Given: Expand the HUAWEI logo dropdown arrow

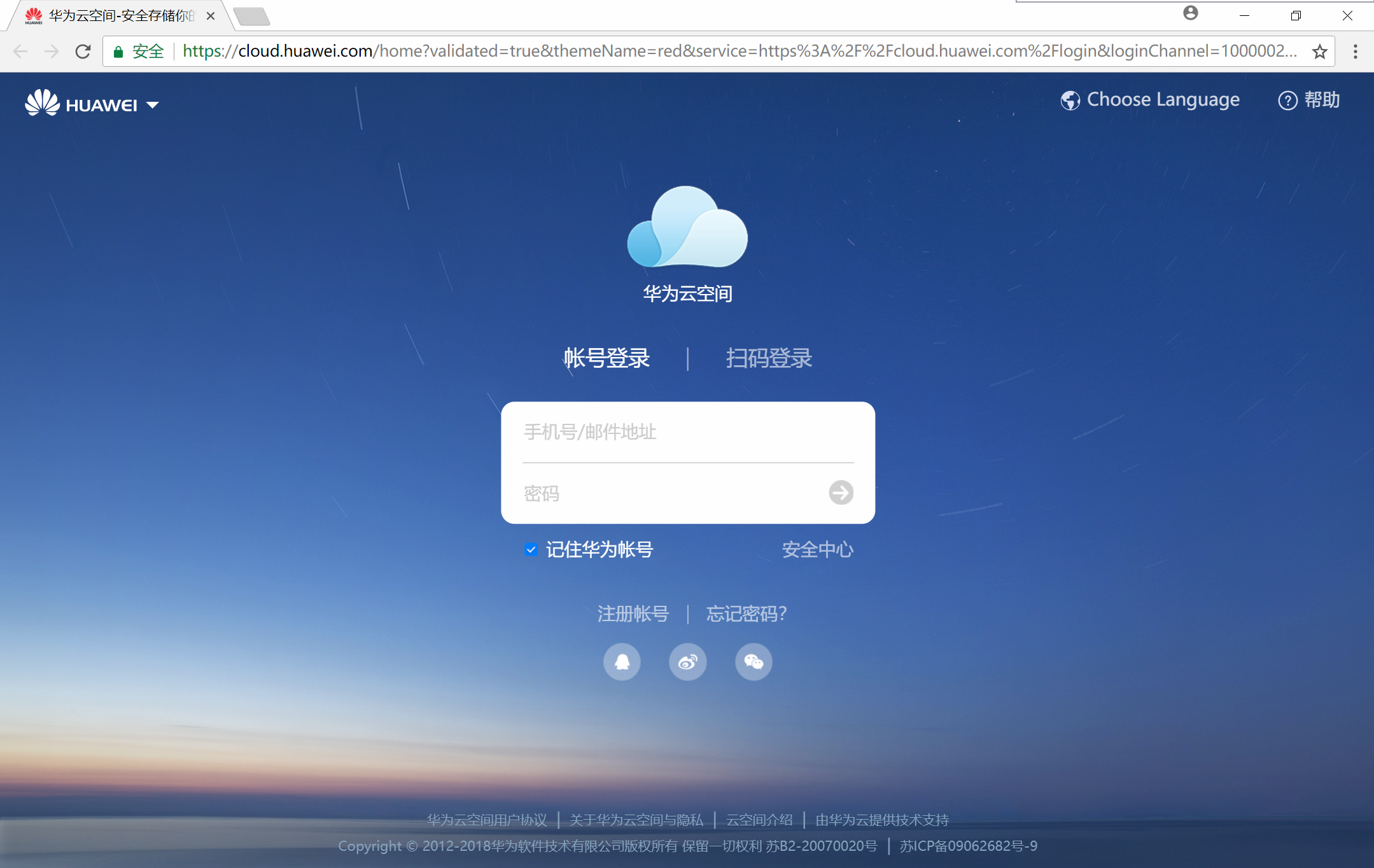Looking at the screenshot, I should point(153,105).
